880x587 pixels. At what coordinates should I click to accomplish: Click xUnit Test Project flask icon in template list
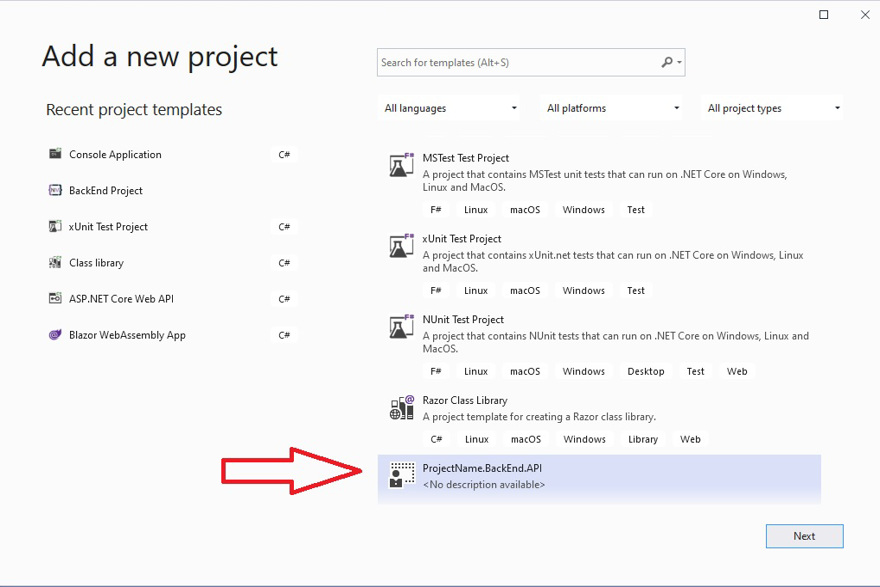402,246
